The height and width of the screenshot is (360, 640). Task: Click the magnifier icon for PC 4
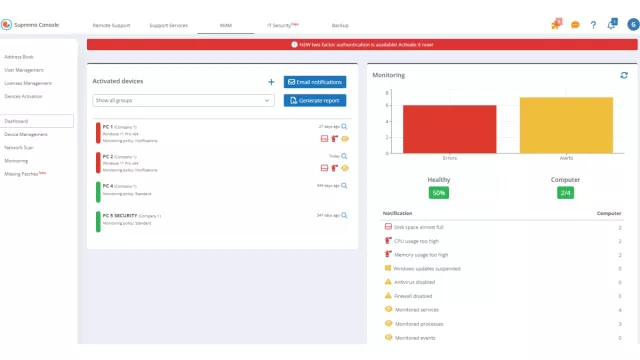pyautogui.click(x=344, y=186)
